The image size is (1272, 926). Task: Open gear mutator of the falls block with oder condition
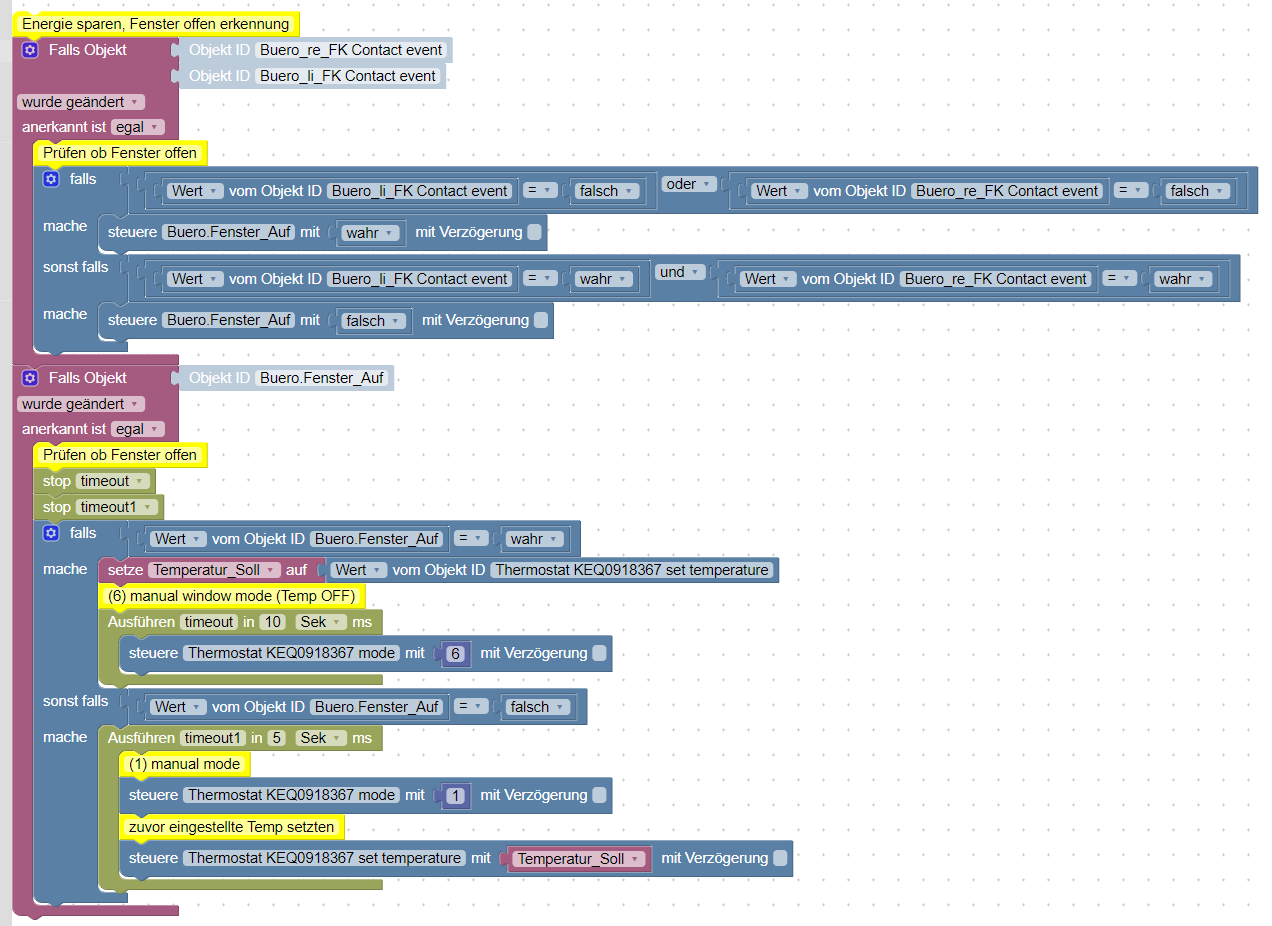pyautogui.click(x=51, y=179)
